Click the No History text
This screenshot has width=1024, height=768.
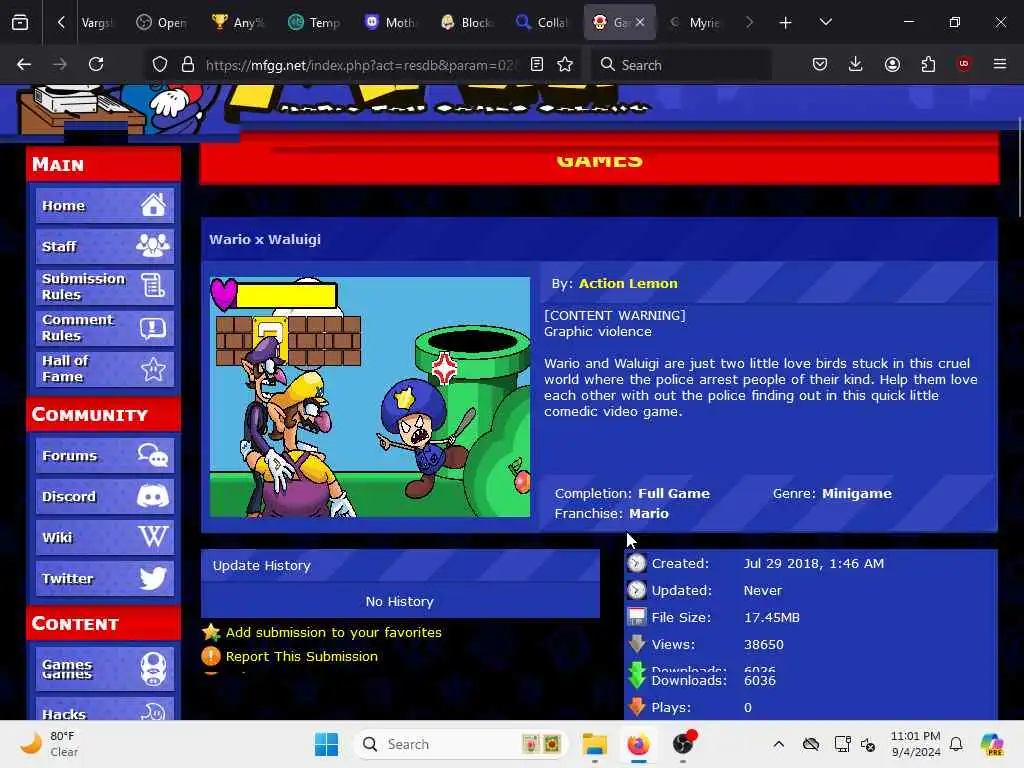[399, 601]
